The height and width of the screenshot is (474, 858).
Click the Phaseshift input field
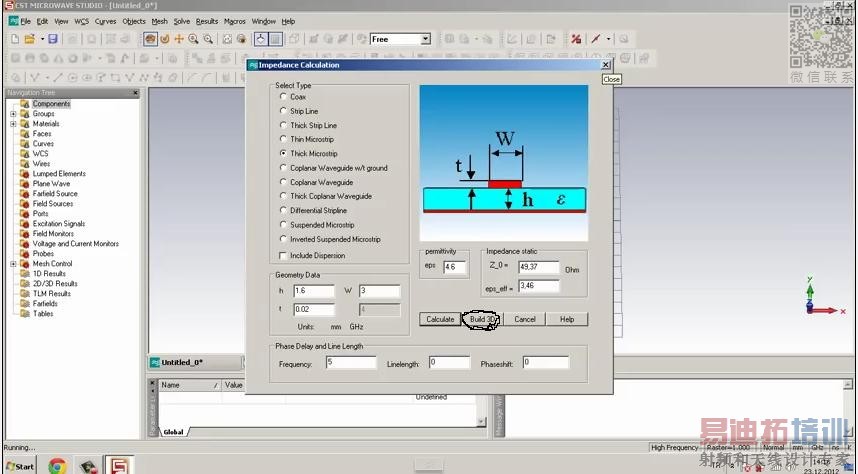[x=546, y=362]
